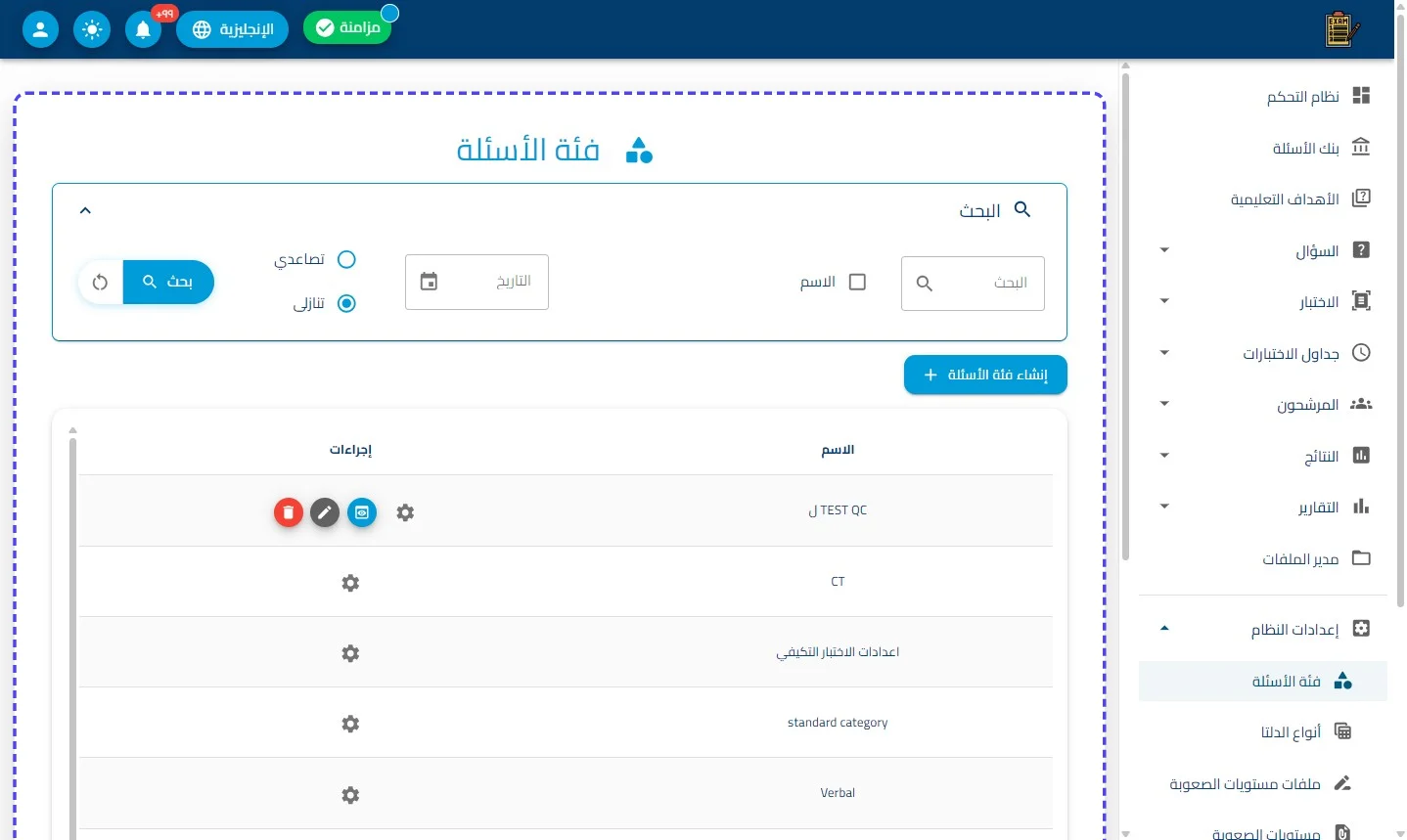Click the standard category name
The image size is (1407, 840).
(x=838, y=723)
